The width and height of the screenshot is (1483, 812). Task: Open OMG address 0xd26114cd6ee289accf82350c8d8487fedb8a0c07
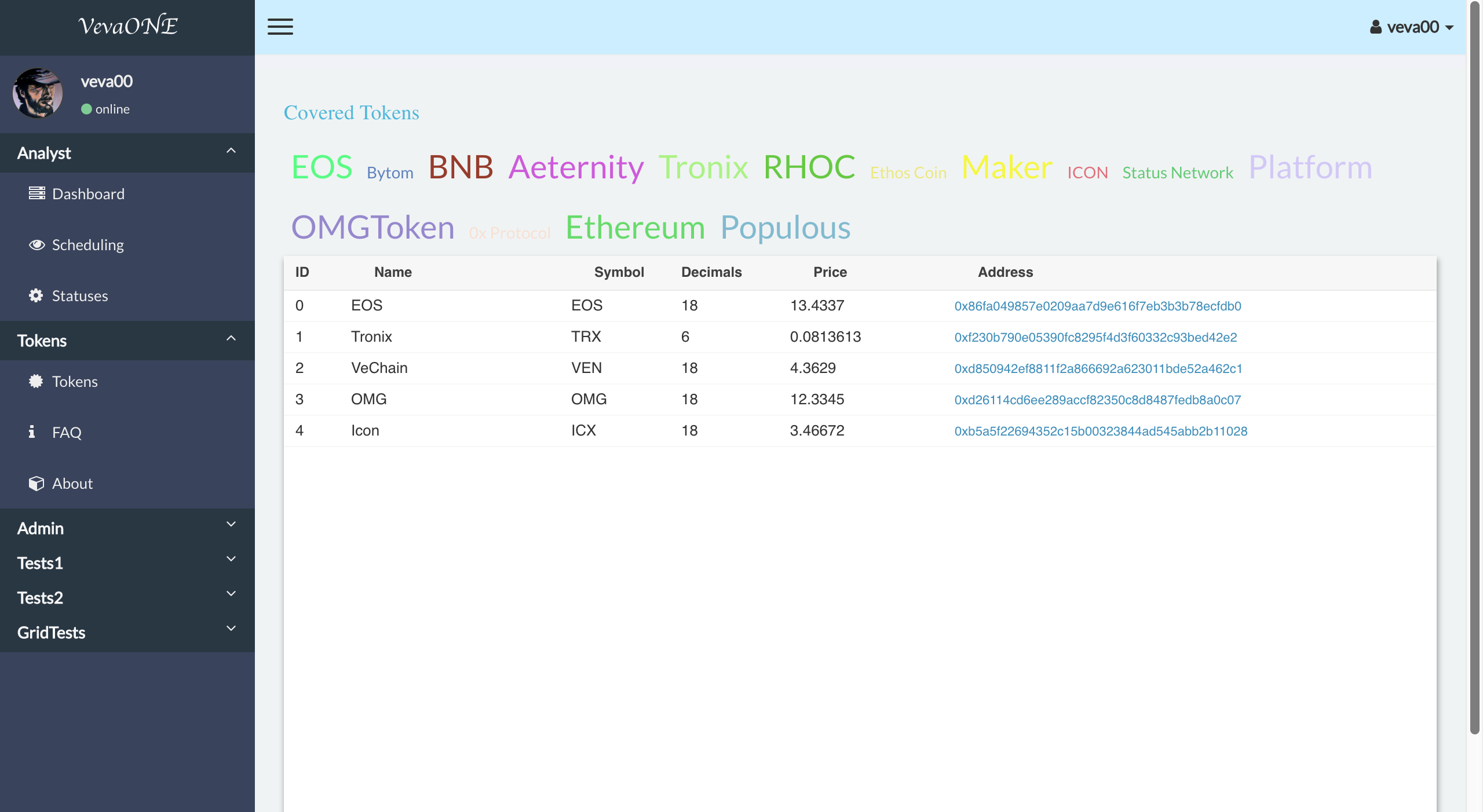coord(1098,400)
